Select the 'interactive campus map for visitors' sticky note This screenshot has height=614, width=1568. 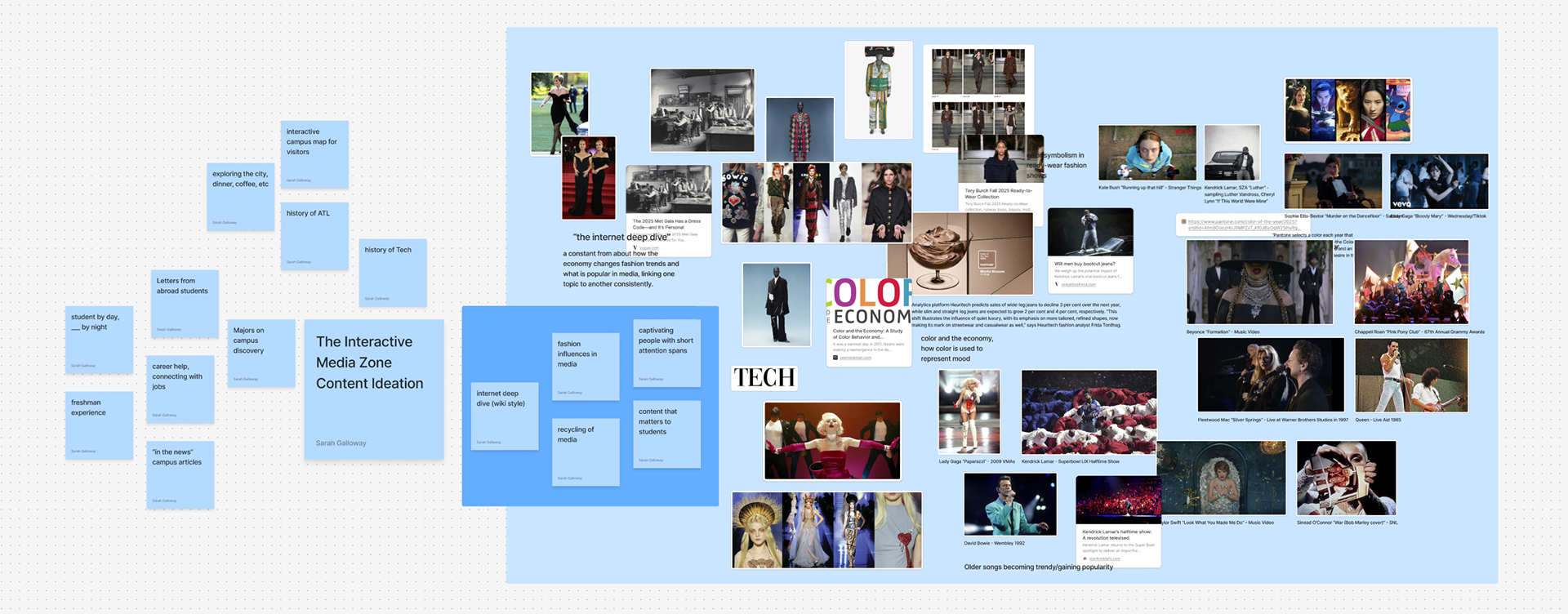point(314,155)
